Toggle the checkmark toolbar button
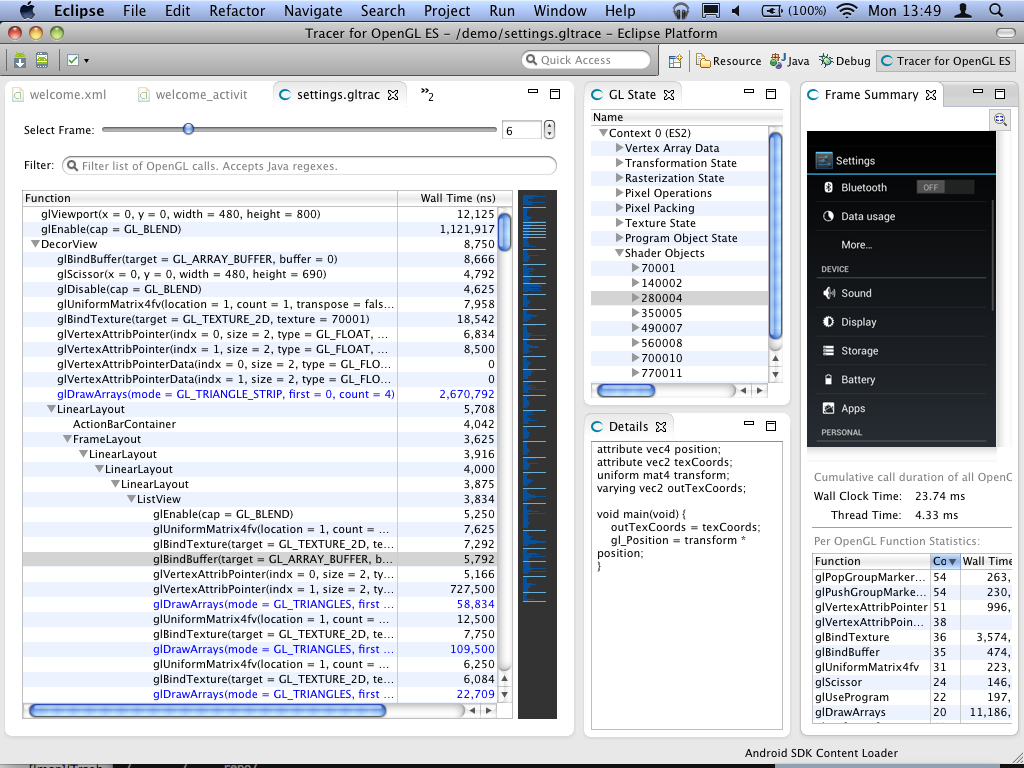 point(72,60)
